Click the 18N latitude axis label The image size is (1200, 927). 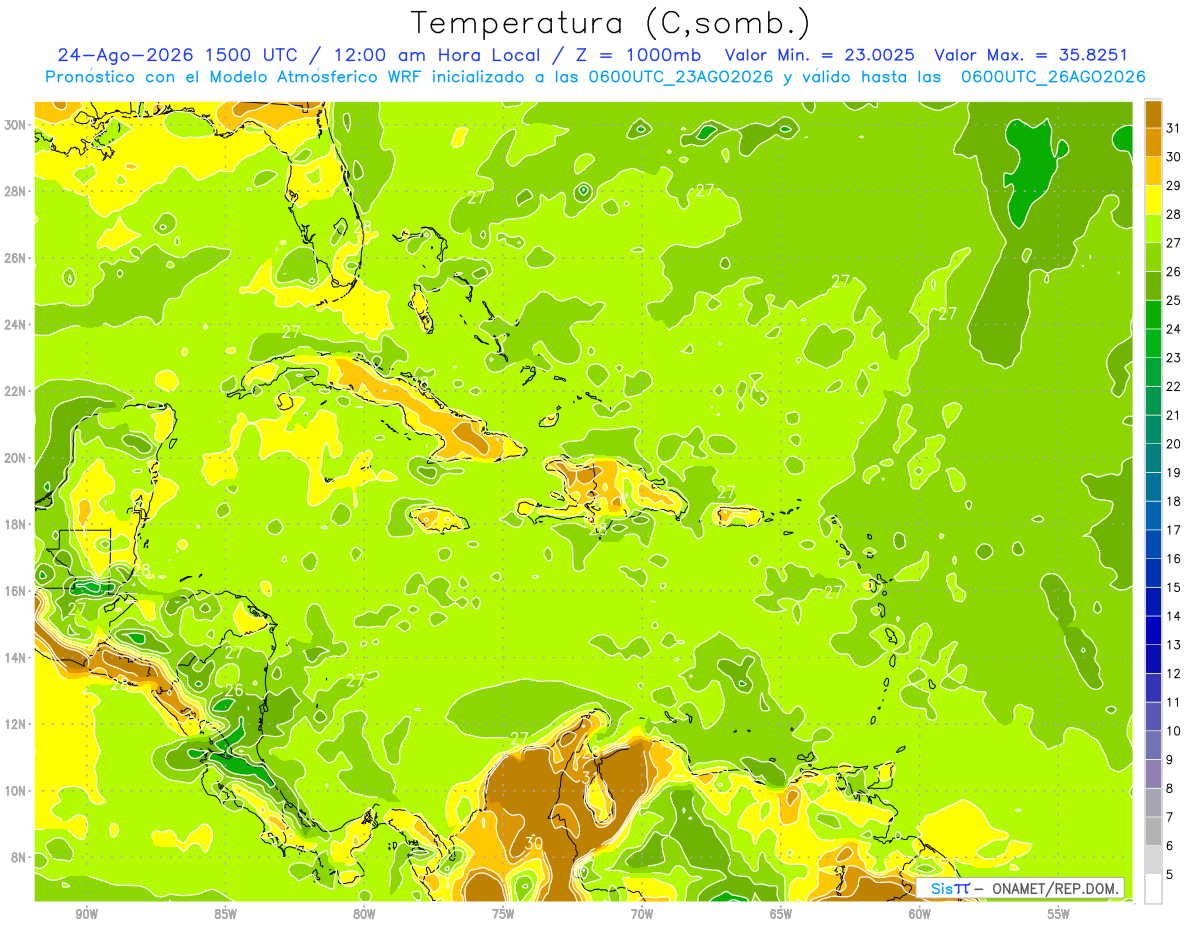coord(14,524)
